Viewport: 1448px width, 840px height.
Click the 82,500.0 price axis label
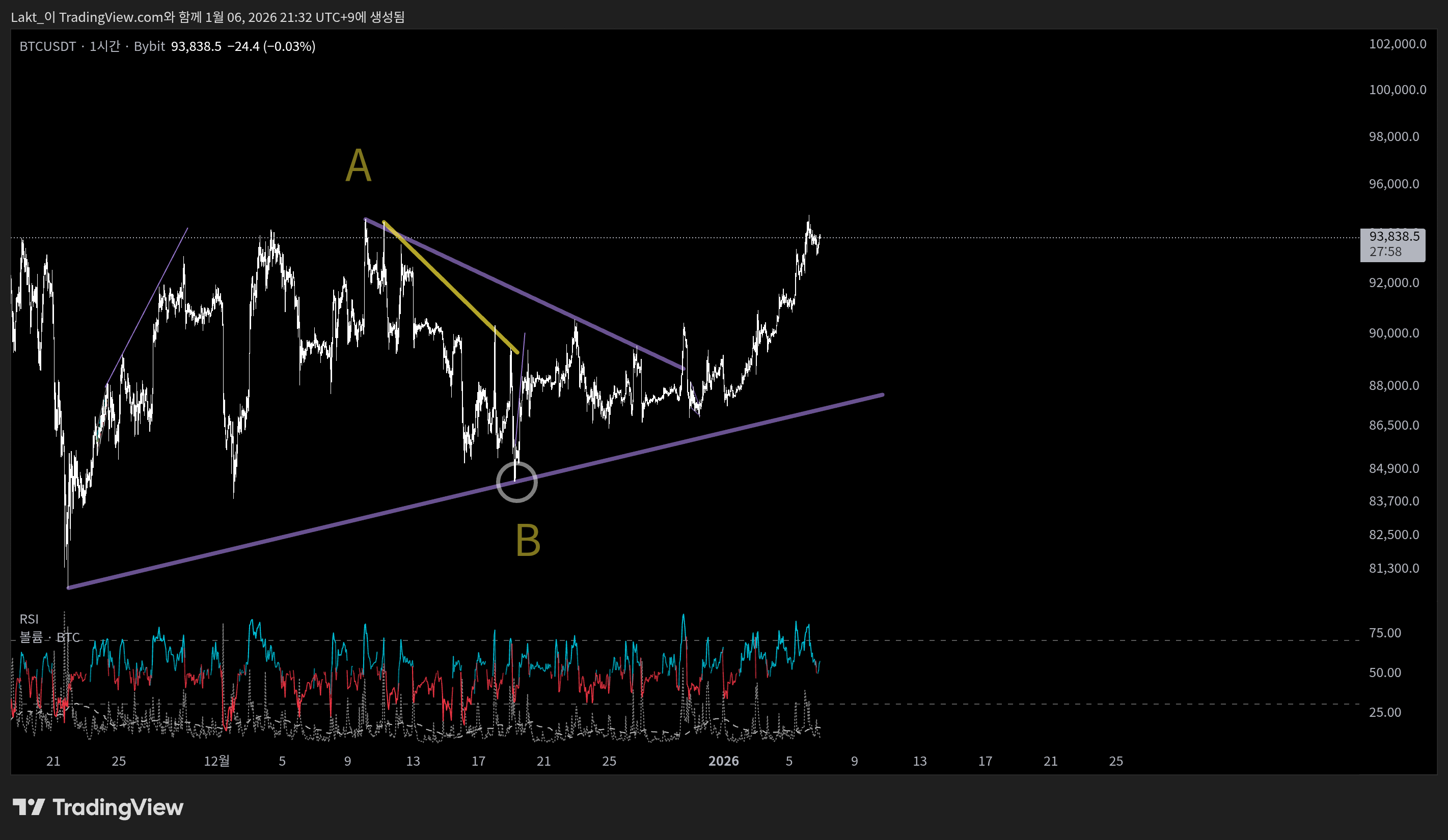coord(1394,535)
